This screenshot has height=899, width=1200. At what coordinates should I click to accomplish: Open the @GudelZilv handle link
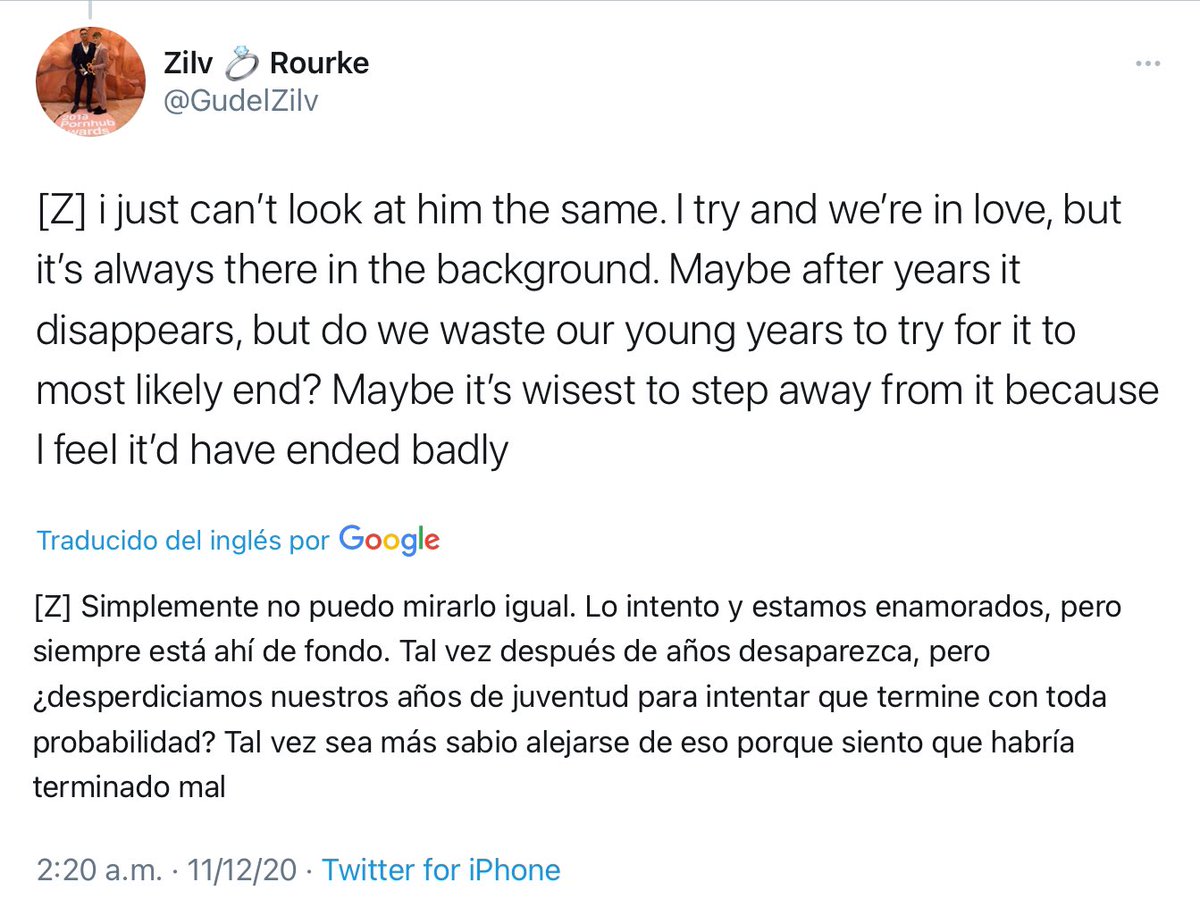(239, 101)
